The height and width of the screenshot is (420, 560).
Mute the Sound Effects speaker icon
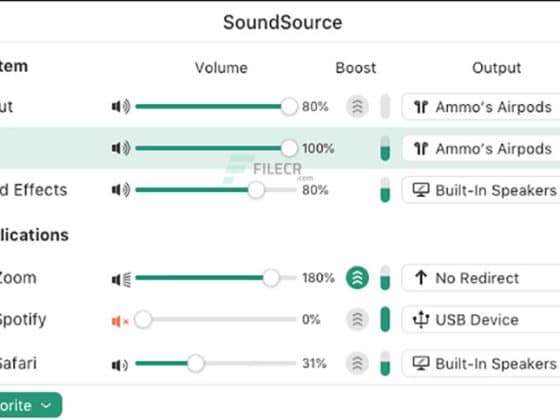tap(121, 190)
